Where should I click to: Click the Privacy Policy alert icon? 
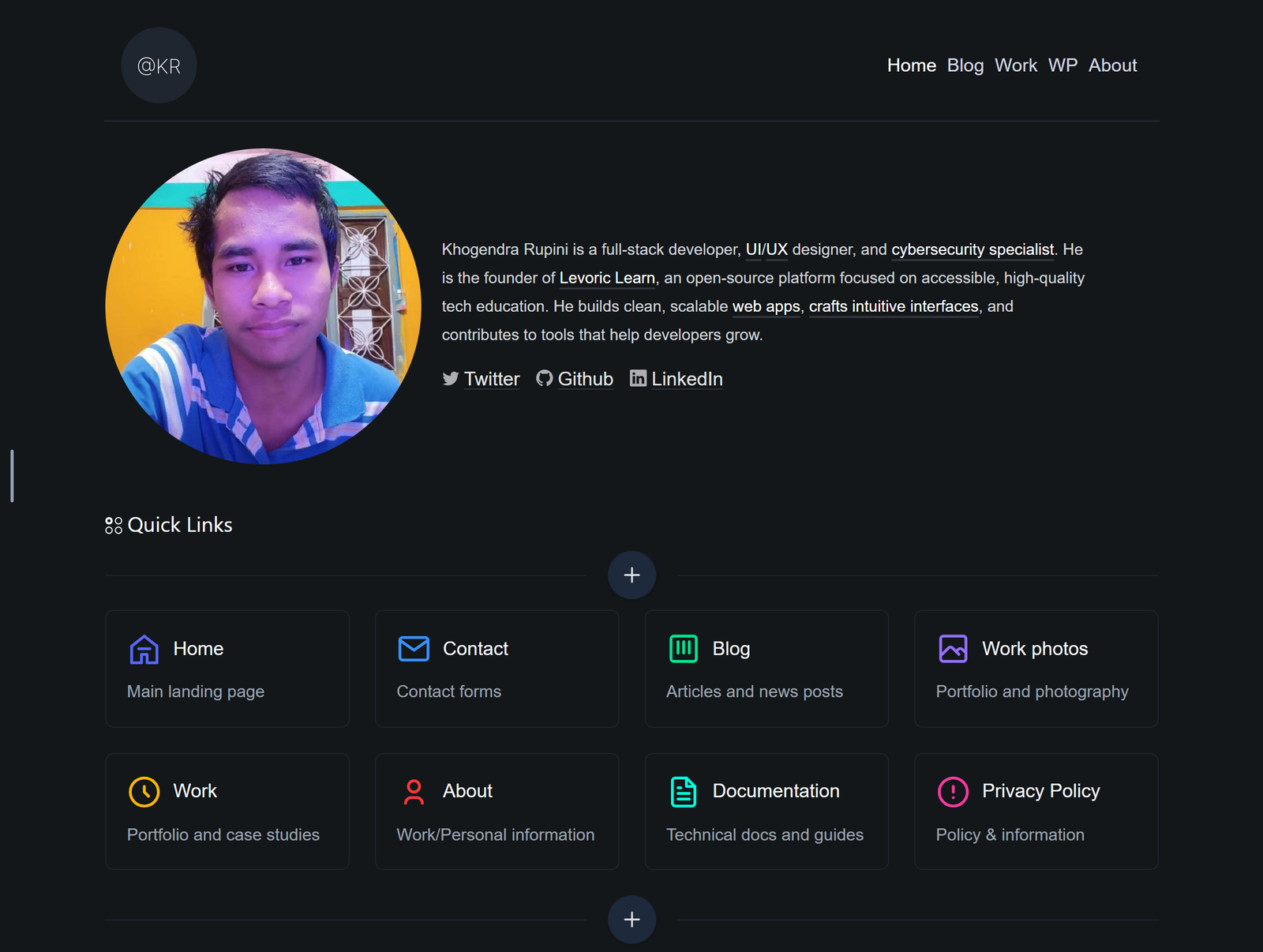pyautogui.click(x=953, y=792)
